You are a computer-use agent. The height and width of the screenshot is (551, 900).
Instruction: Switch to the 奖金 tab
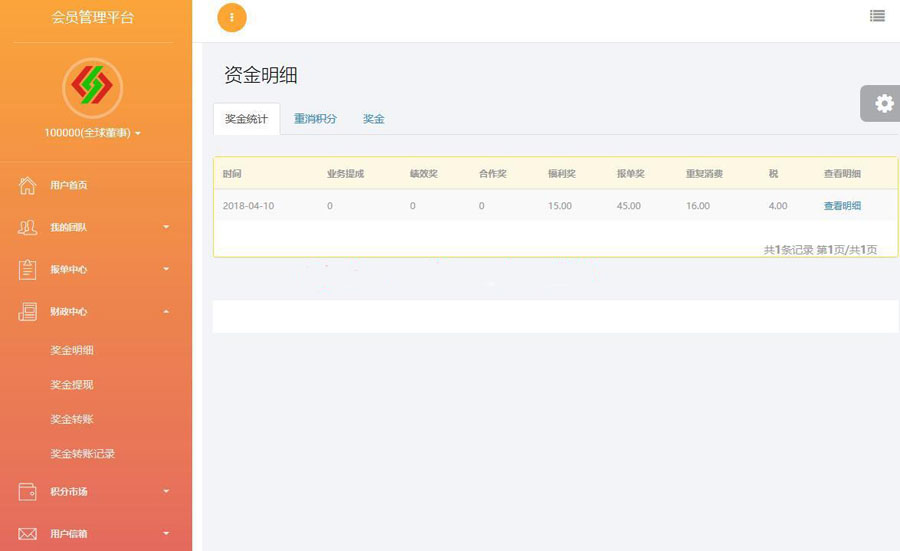coord(373,118)
